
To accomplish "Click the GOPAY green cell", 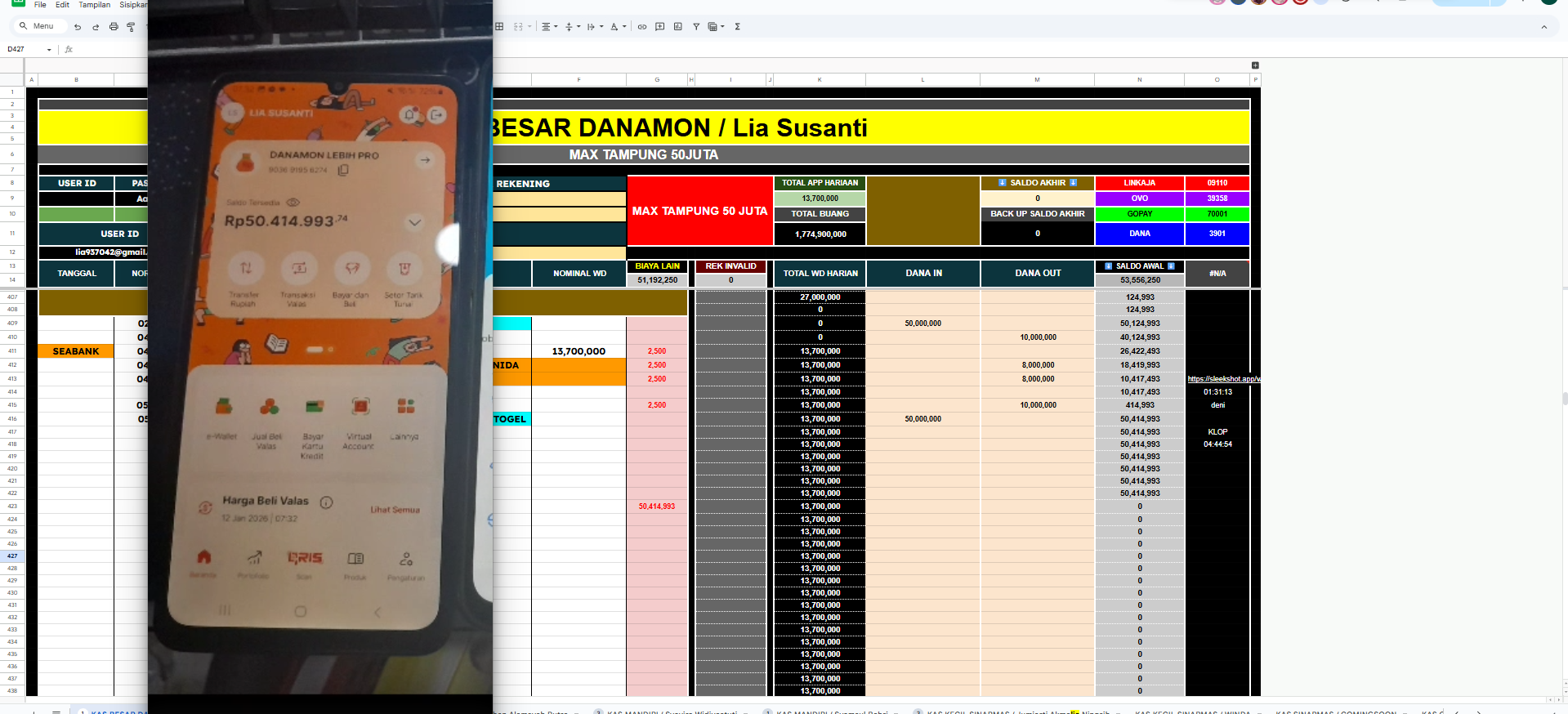I will (x=1139, y=214).
